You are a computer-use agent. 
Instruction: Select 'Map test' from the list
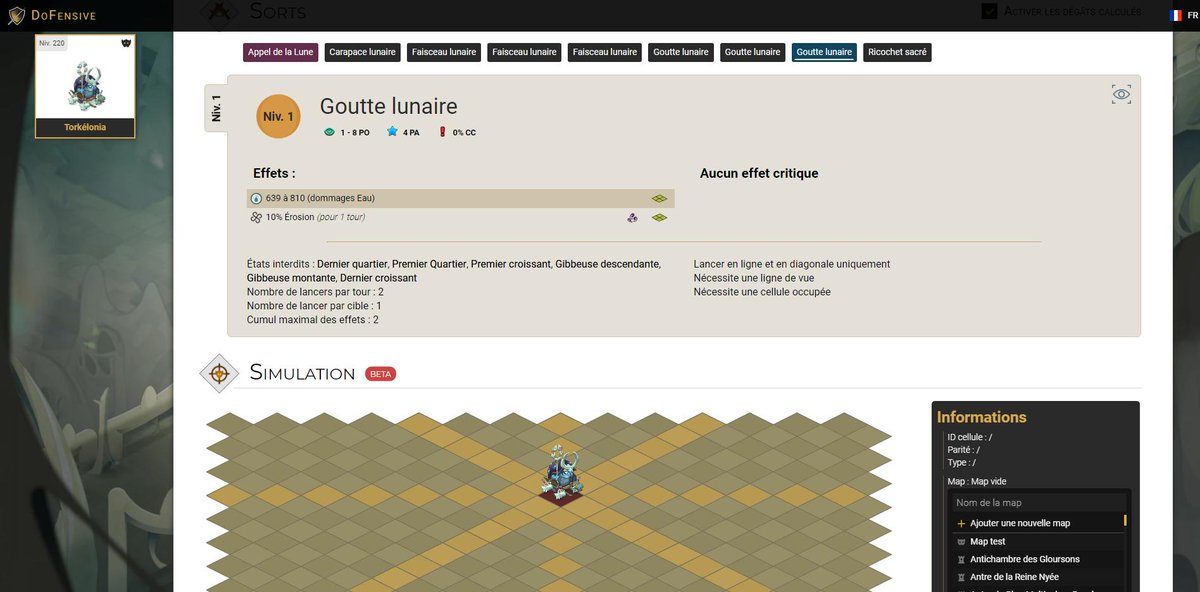(987, 541)
